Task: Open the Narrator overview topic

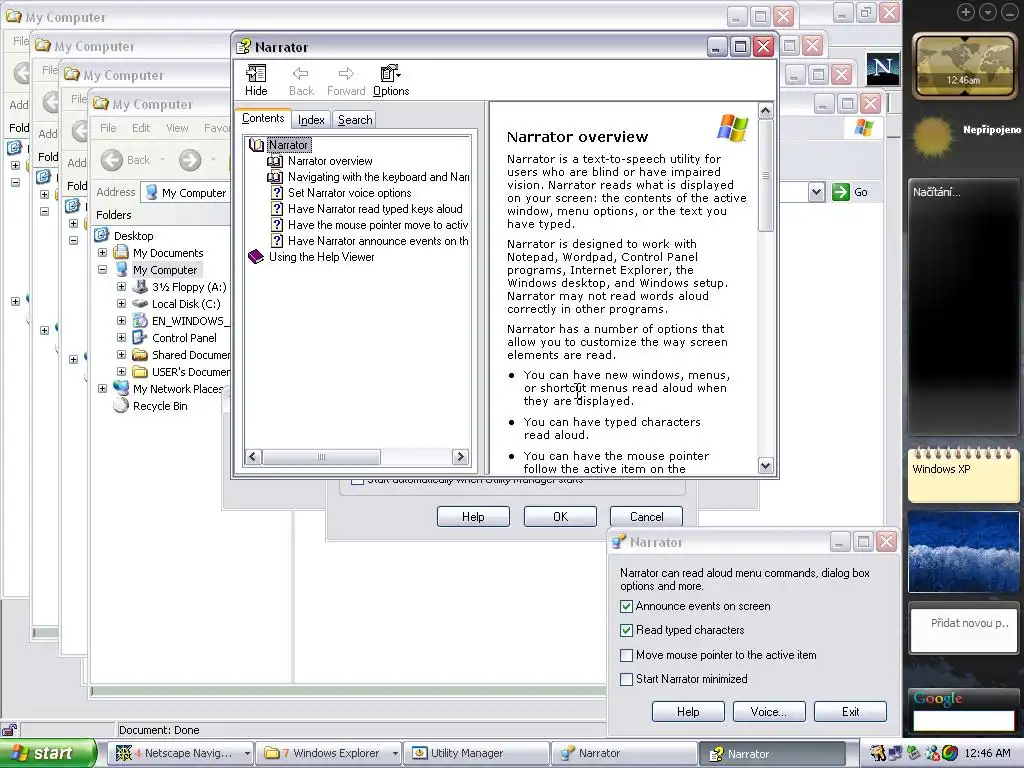Action: tap(330, 161)
